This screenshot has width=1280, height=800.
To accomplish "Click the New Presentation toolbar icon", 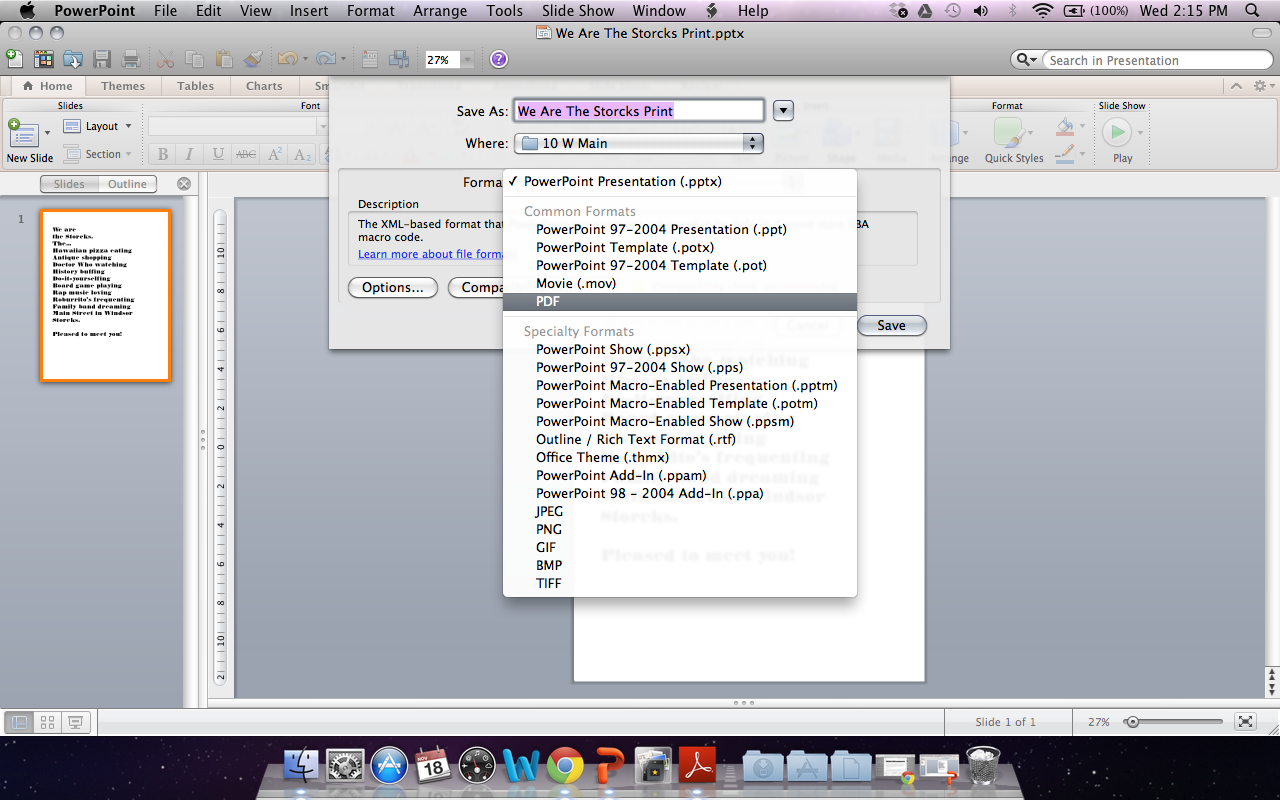I will pyautogui.click(x=14, y=59).
